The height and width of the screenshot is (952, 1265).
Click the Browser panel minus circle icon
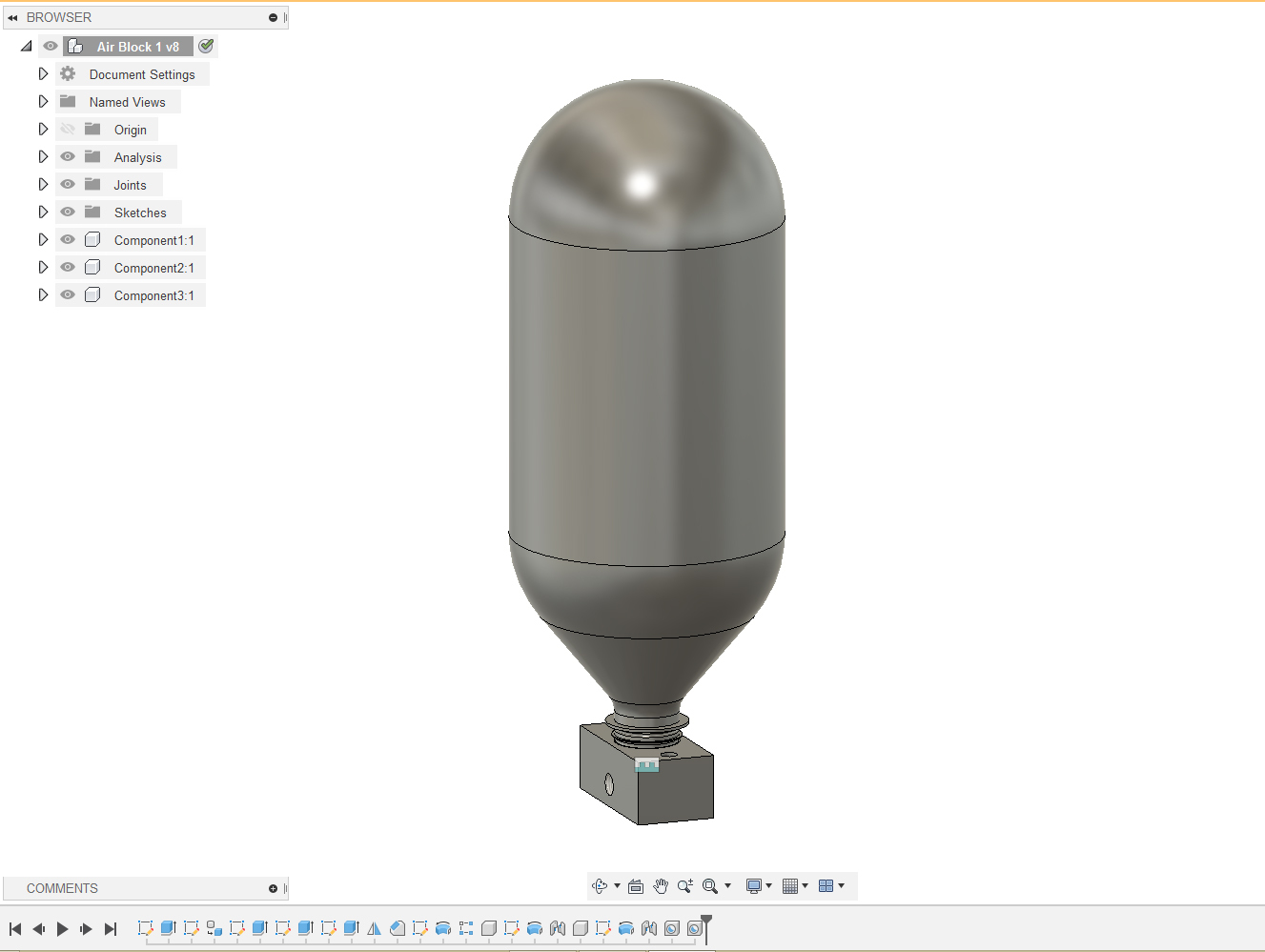273,18
